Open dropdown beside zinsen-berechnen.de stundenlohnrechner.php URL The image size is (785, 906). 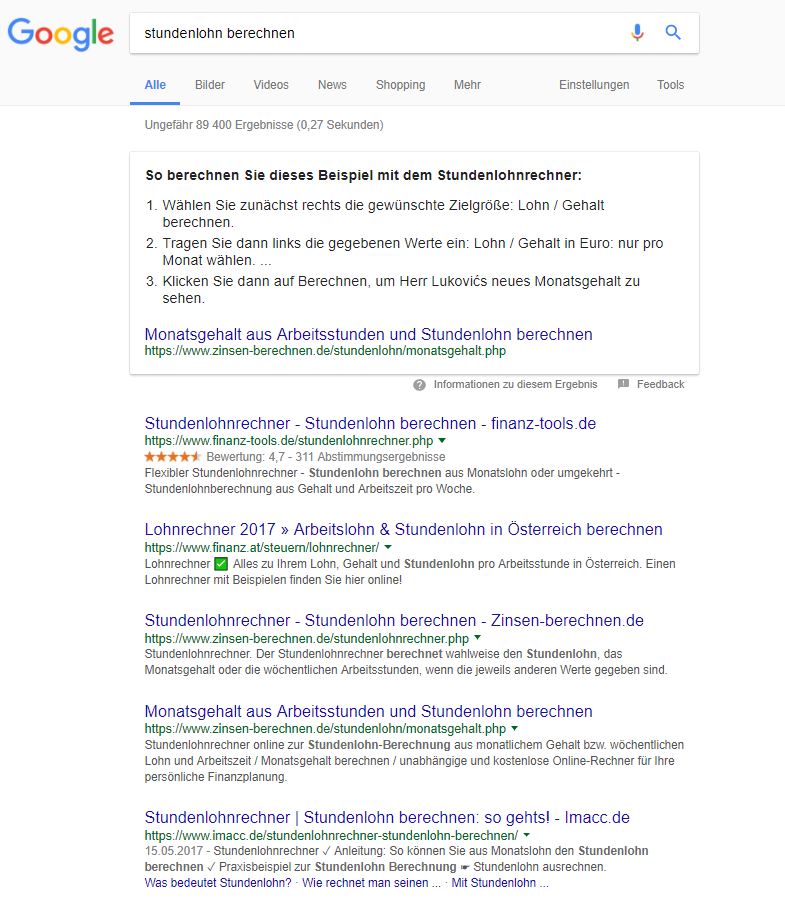[x=478, y=637]
